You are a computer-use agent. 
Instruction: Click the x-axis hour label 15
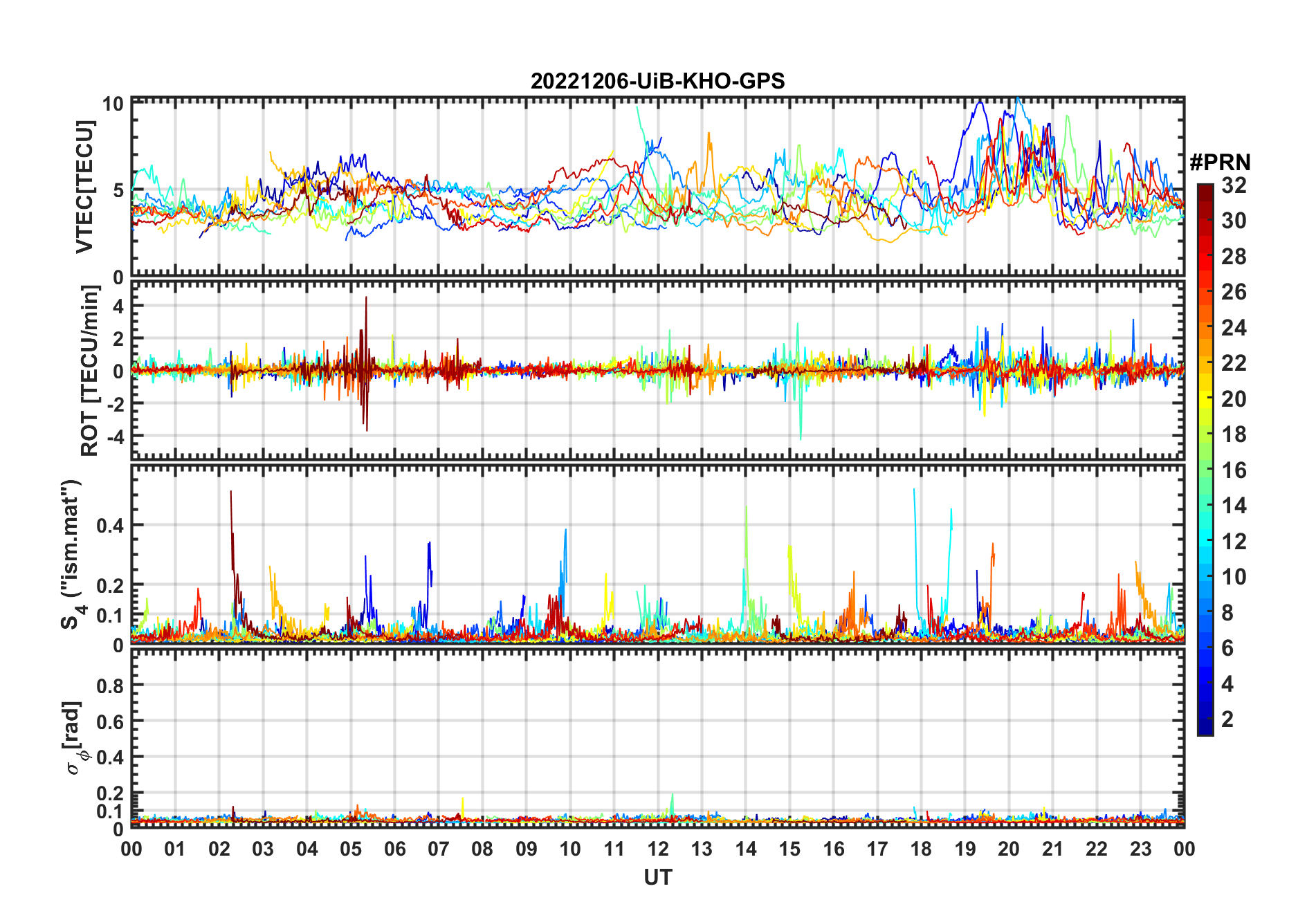coord(789,849)
